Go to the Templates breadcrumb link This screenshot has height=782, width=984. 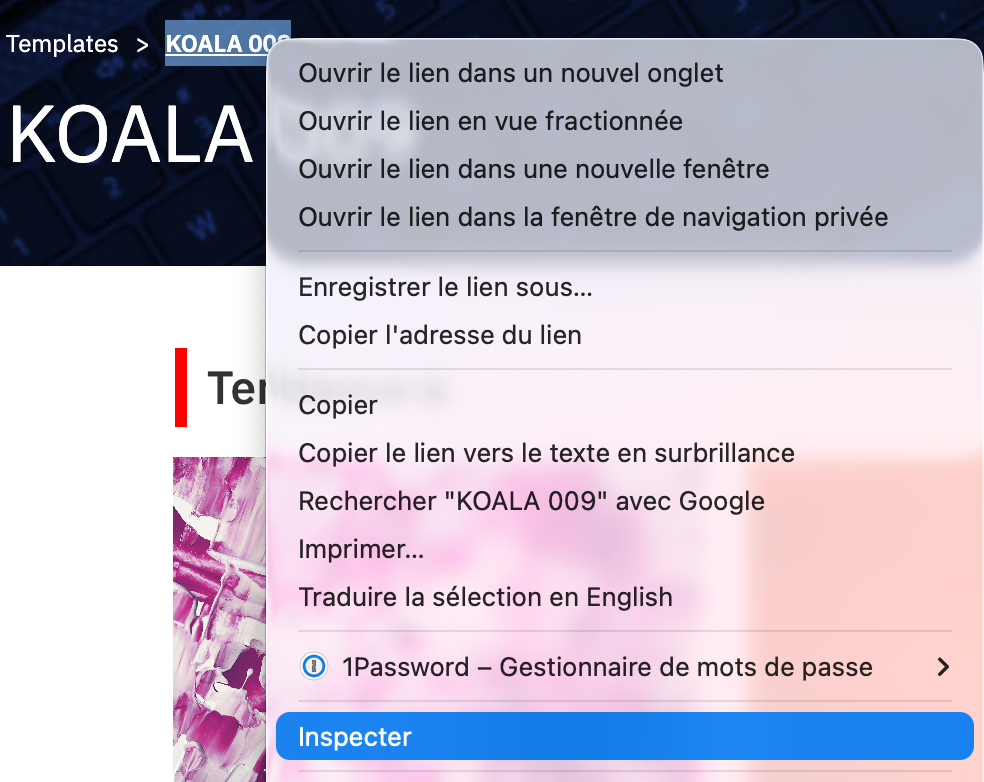pyautogui.click(x=62, y=44)
